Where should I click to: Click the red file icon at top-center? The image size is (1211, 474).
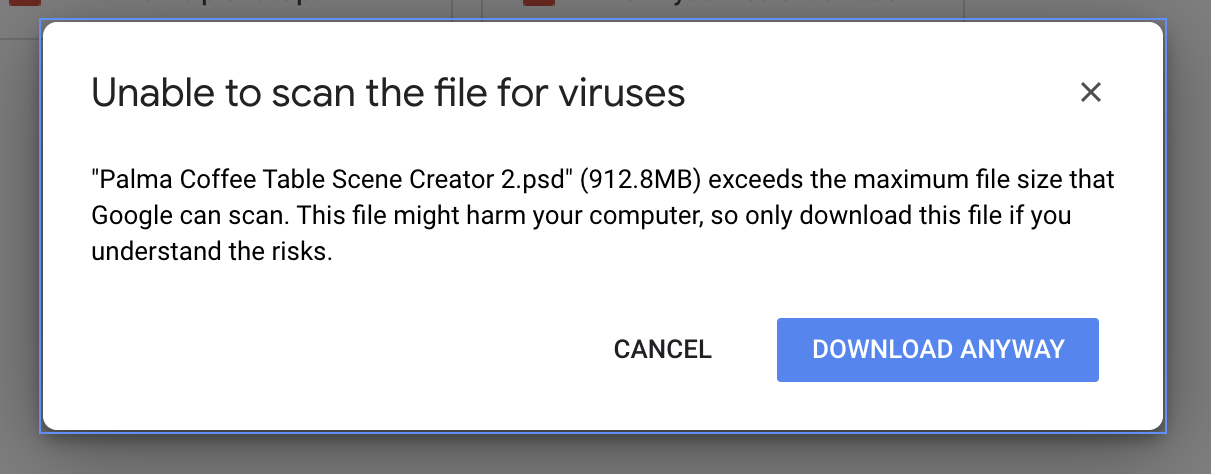(539, 4)
